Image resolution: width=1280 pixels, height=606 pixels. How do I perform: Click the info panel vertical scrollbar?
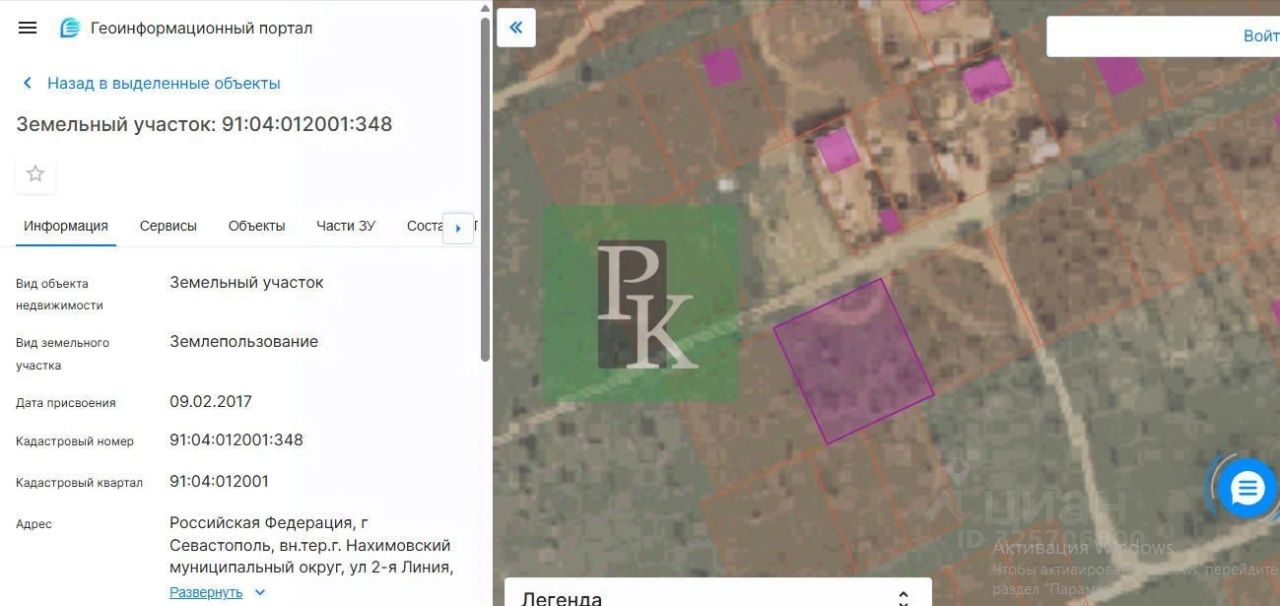click(x=486, y=190)
